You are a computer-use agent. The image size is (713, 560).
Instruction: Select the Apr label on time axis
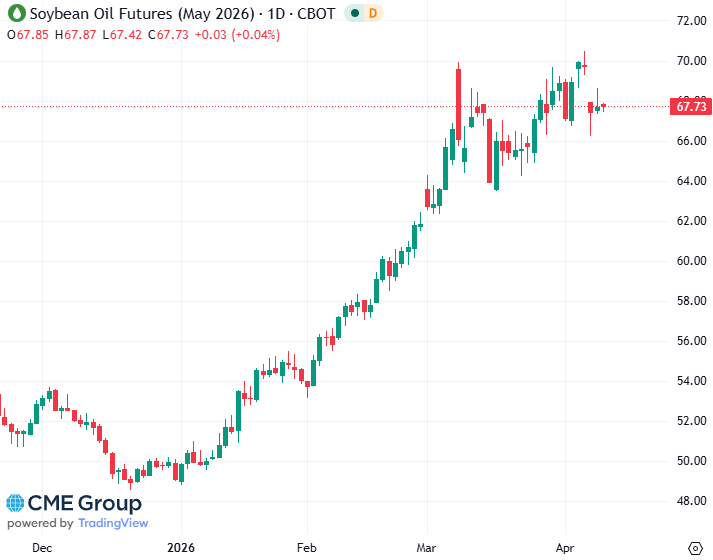click(565, 548)
